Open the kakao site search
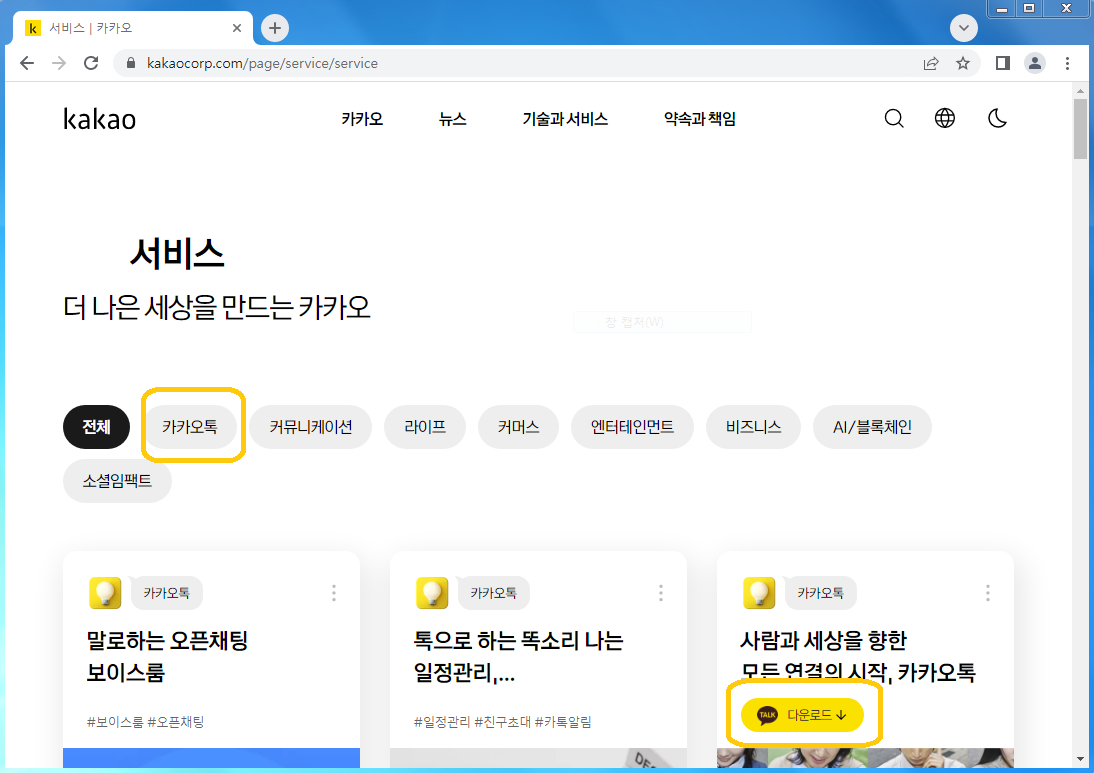 [x=894, y=119]
